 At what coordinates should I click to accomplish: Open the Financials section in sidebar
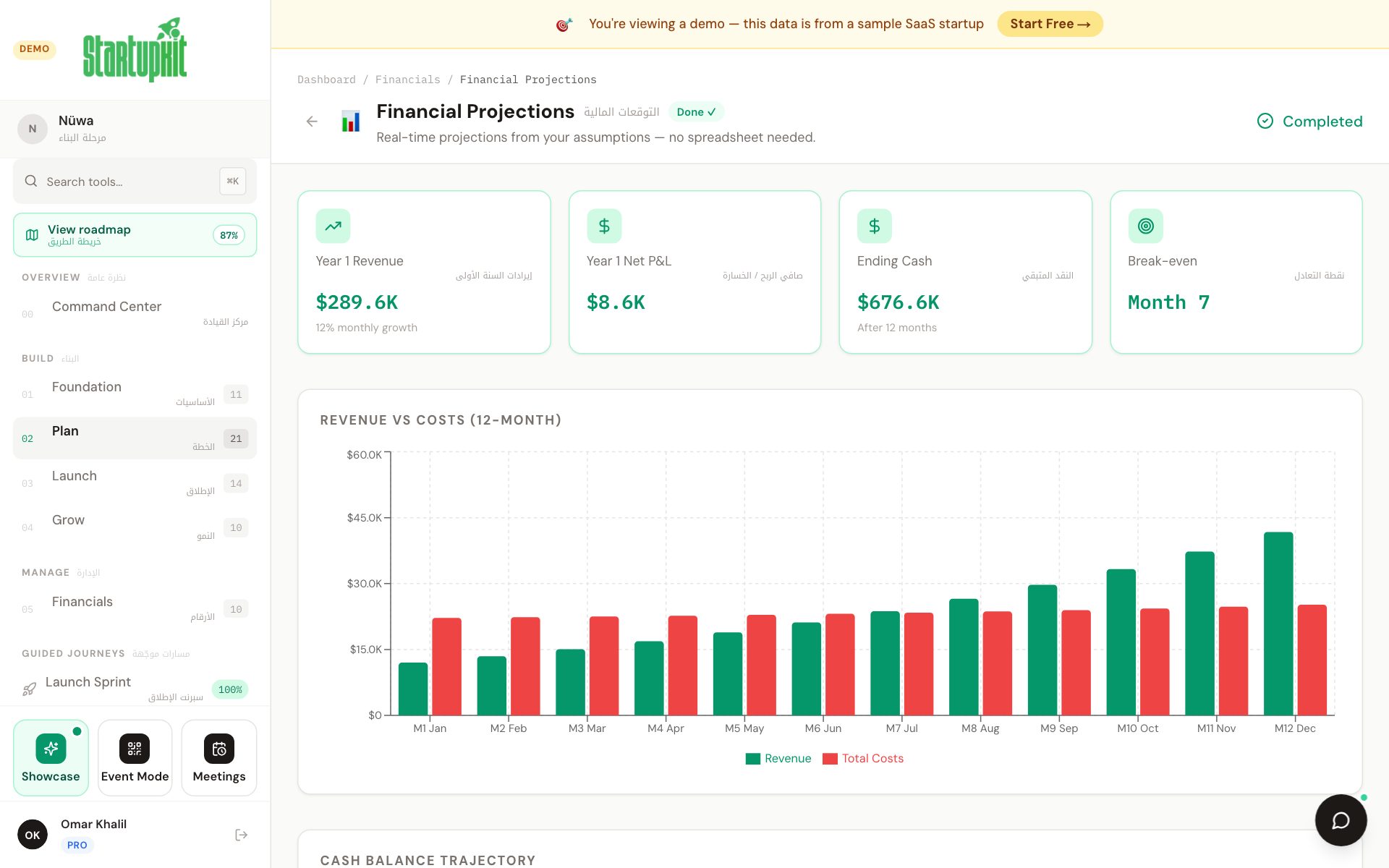(135, 609)
